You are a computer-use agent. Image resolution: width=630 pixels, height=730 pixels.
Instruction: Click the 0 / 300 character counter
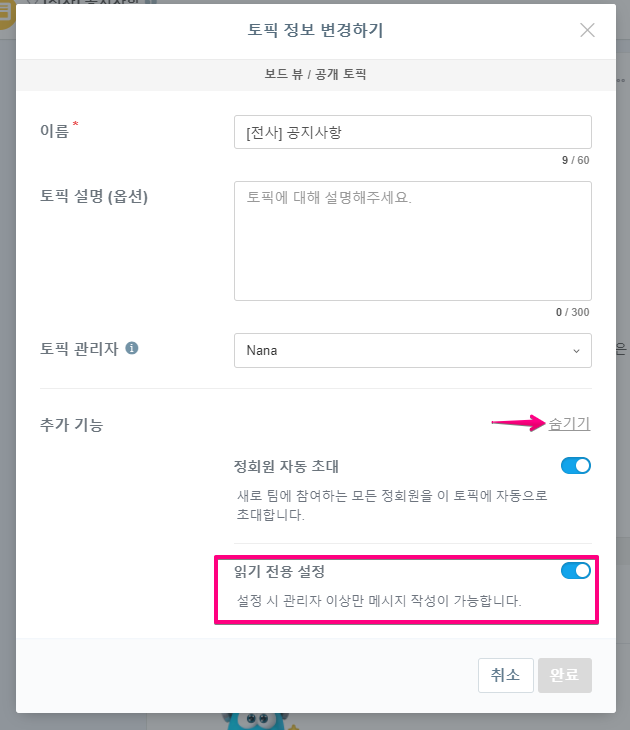click(572, 312)
